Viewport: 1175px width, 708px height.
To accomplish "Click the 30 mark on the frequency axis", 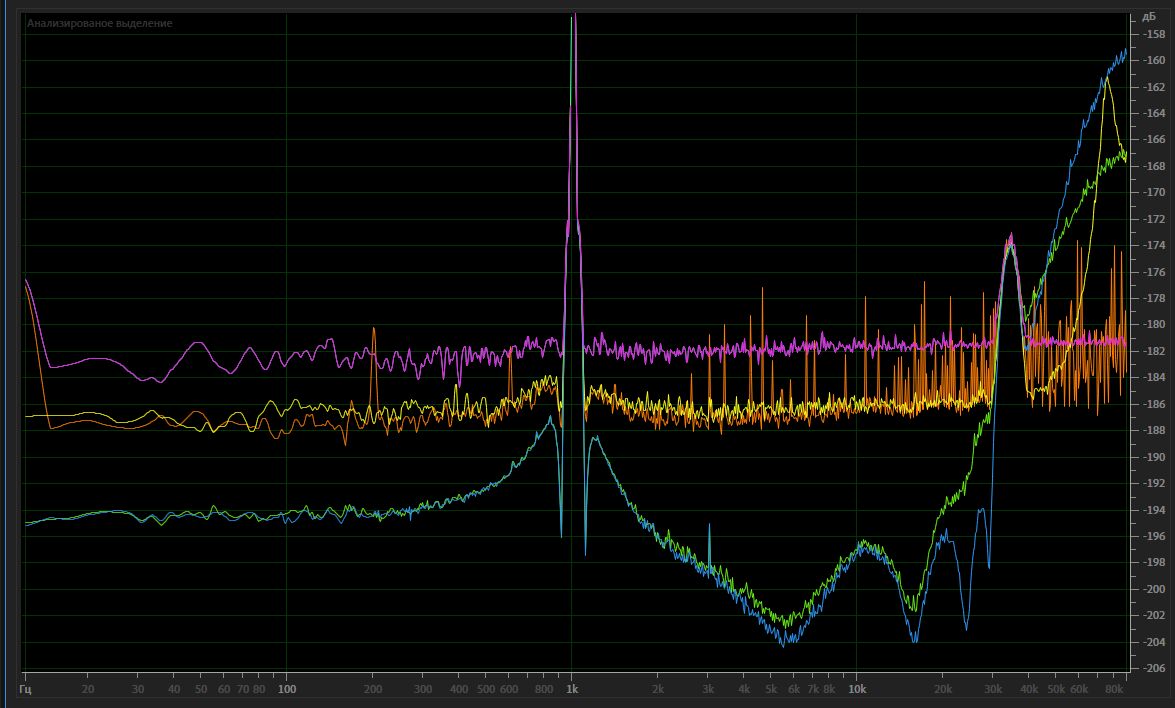I will coord(138,689).
